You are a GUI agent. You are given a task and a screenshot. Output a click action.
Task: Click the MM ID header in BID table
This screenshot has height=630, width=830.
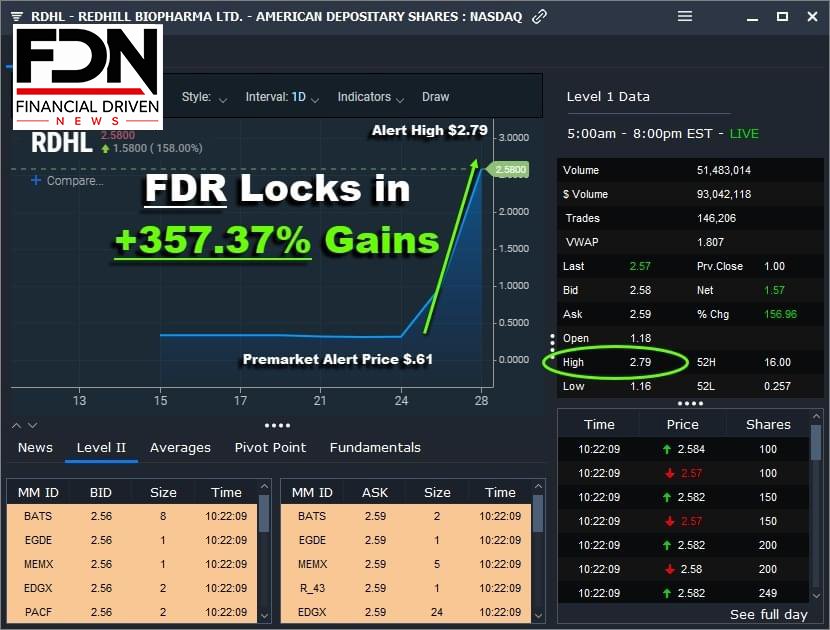38,492
